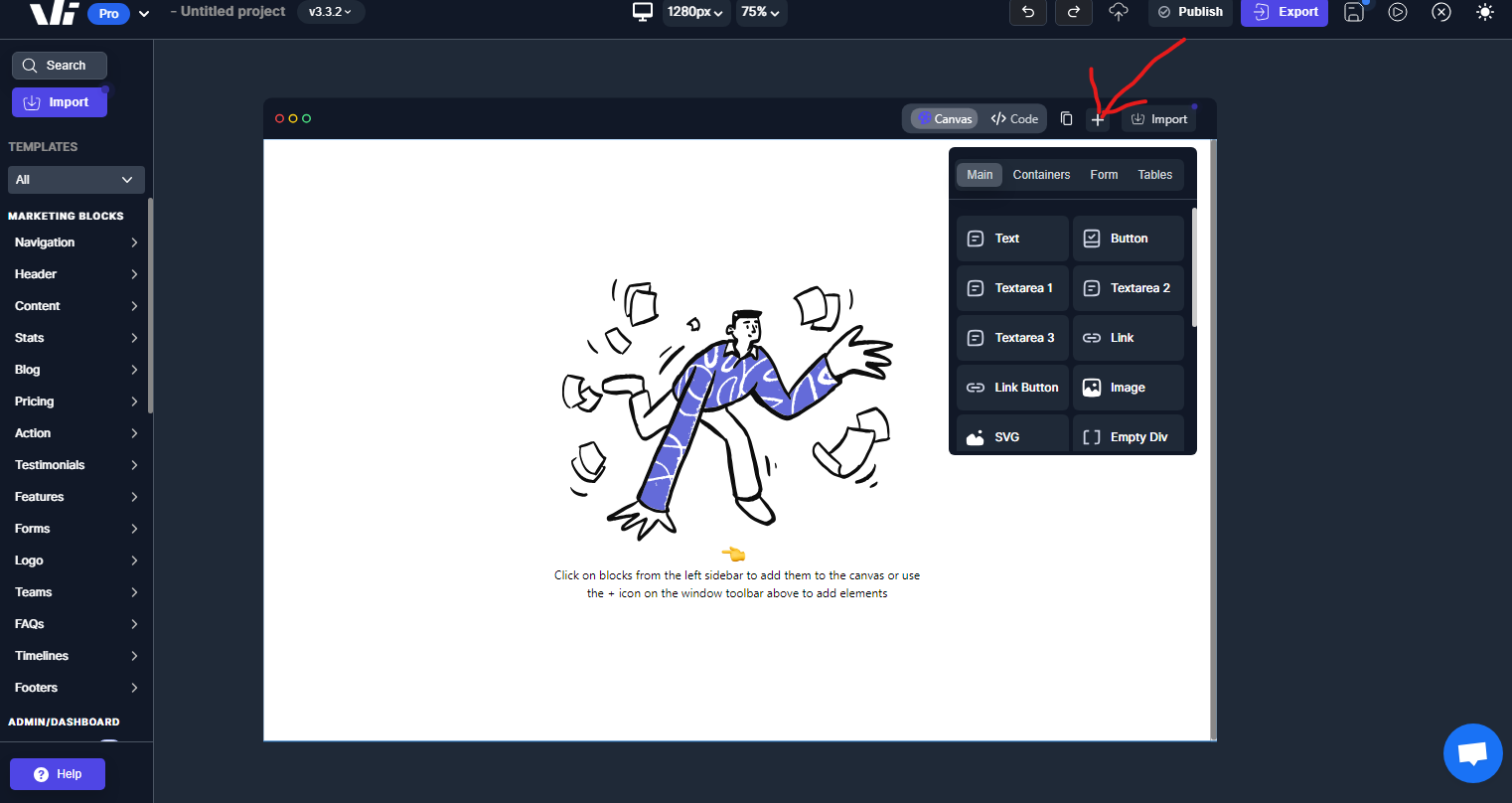The height and width of the screenshot is (803, 1512).
Task: Click the Publish button
Action: coord(1190,12)
